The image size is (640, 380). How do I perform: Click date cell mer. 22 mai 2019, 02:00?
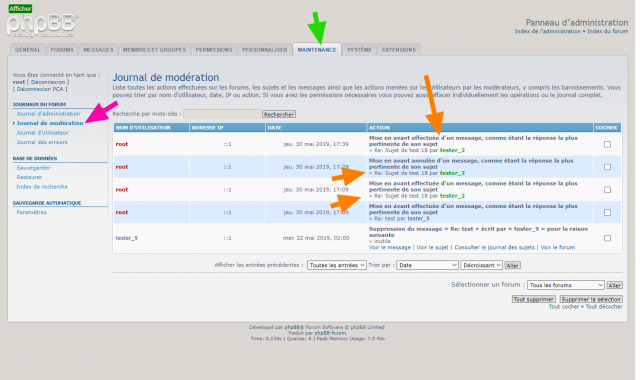tap(316, 238)
